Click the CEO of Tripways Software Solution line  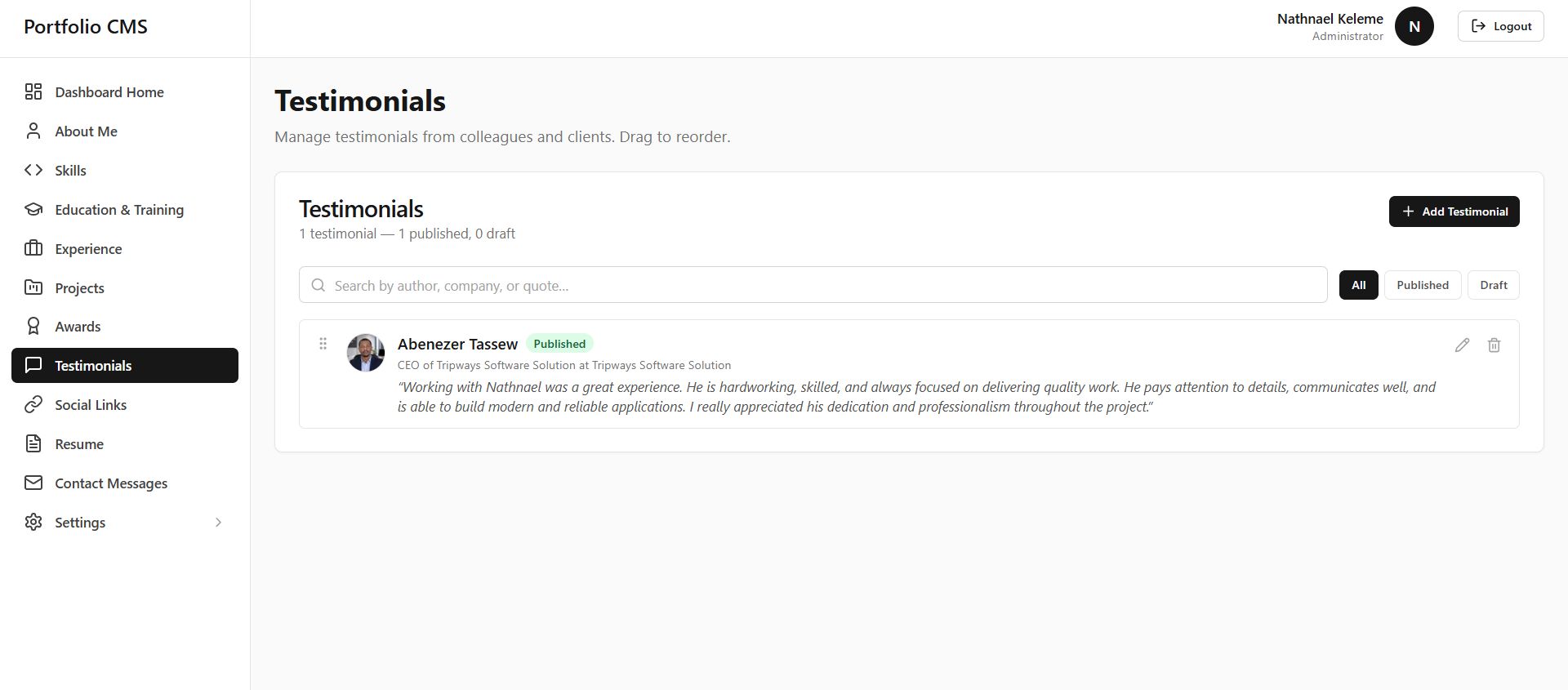tap(564, 365)
